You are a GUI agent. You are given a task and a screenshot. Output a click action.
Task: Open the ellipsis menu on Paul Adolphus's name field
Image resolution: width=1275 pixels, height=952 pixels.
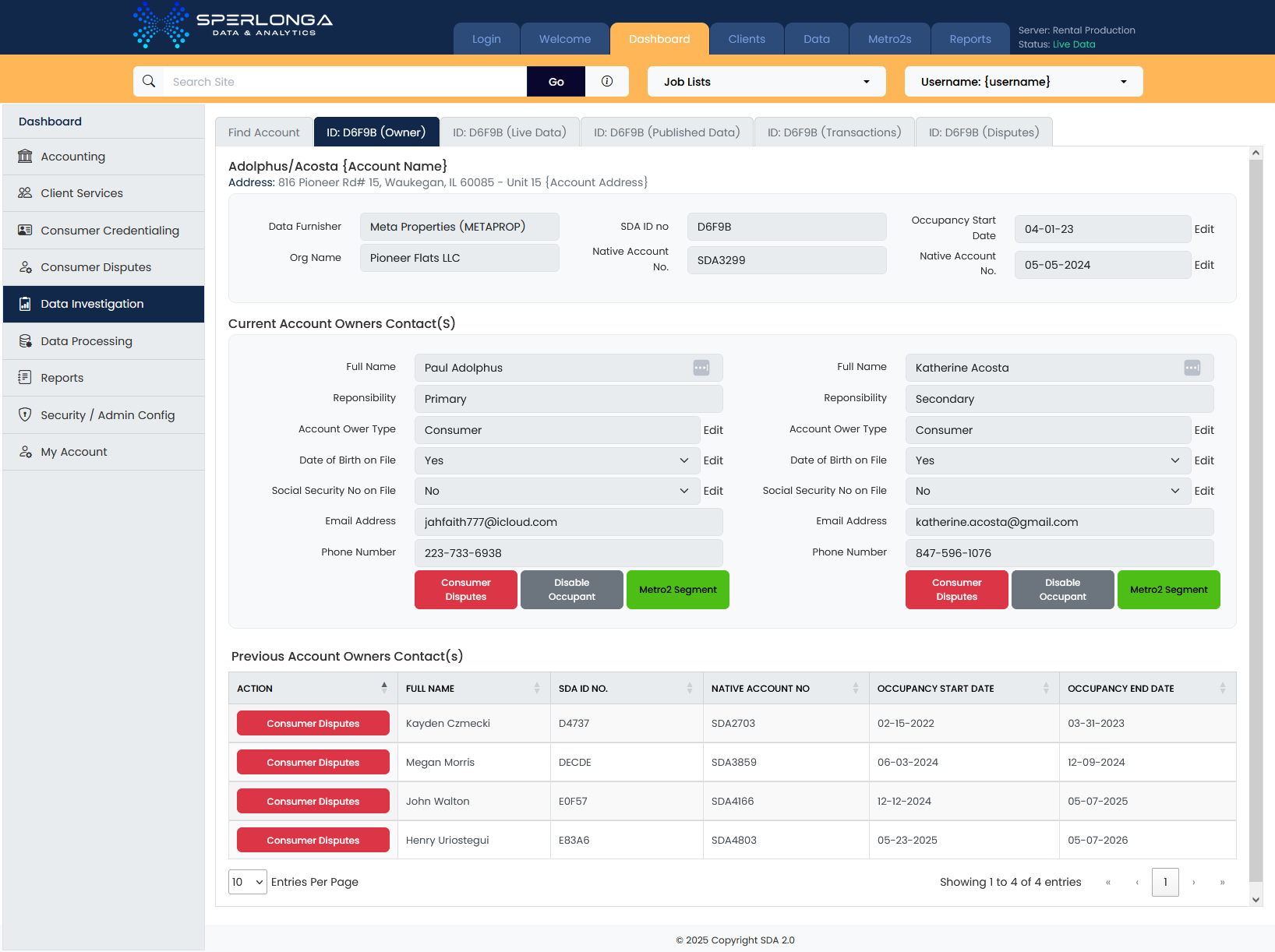click(701, 367)
